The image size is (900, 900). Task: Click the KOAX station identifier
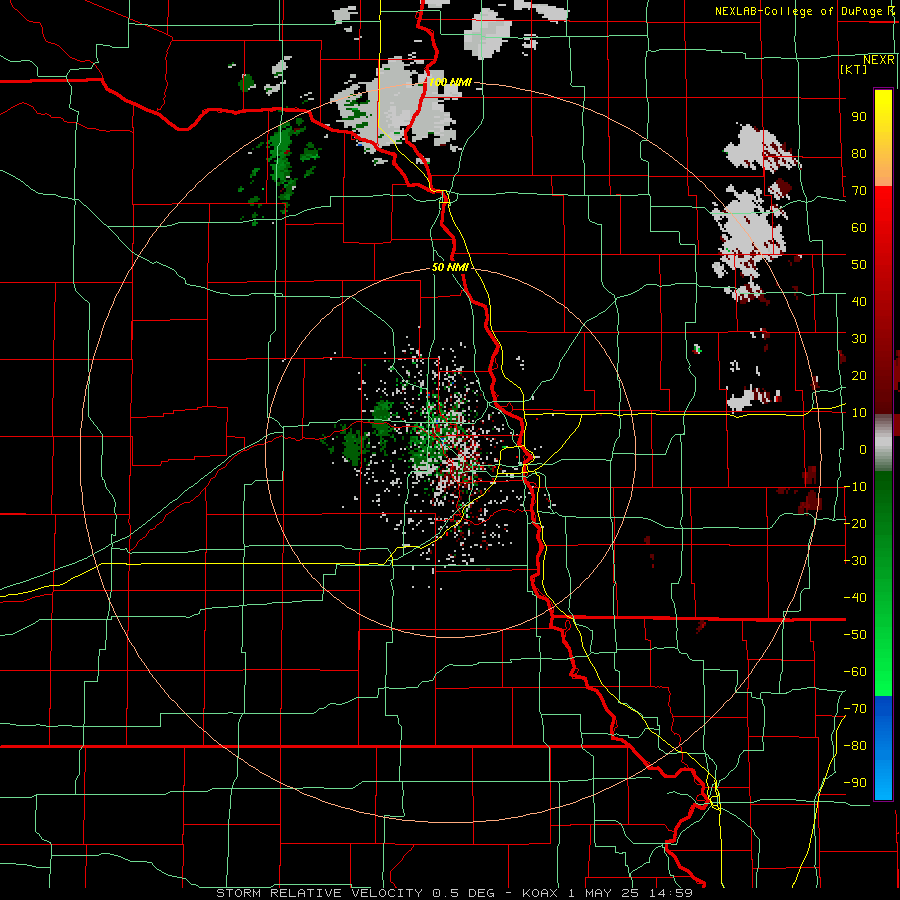click(540, 893)
